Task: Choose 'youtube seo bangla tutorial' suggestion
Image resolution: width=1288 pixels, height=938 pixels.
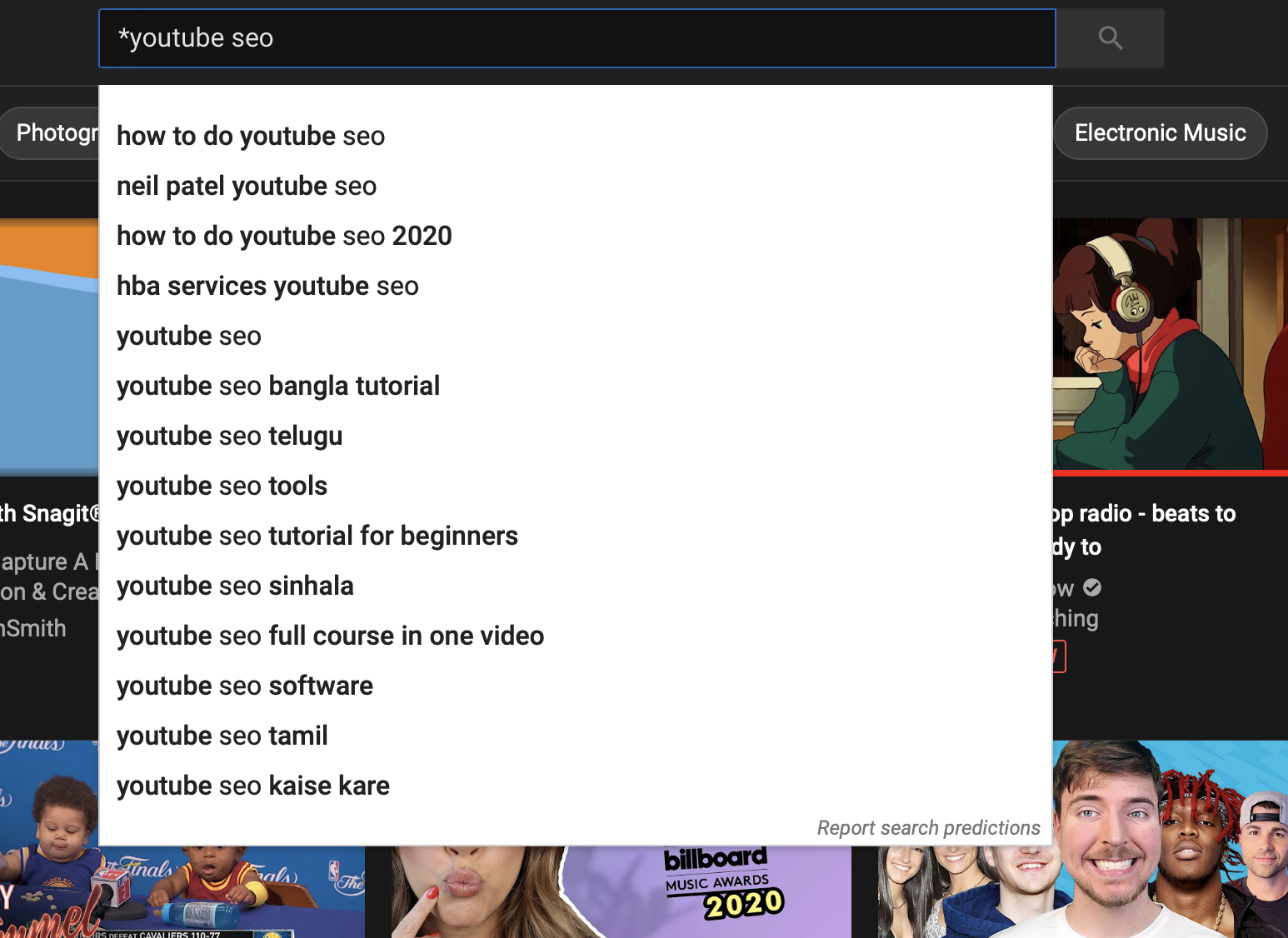Action: 576,386
